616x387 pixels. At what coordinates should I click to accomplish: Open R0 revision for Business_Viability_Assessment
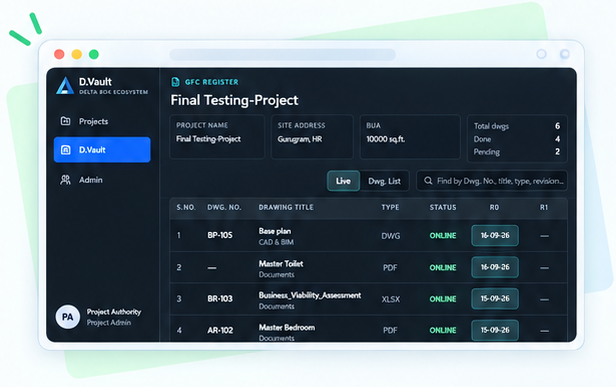pyautogui.click(x=495, y=299)
